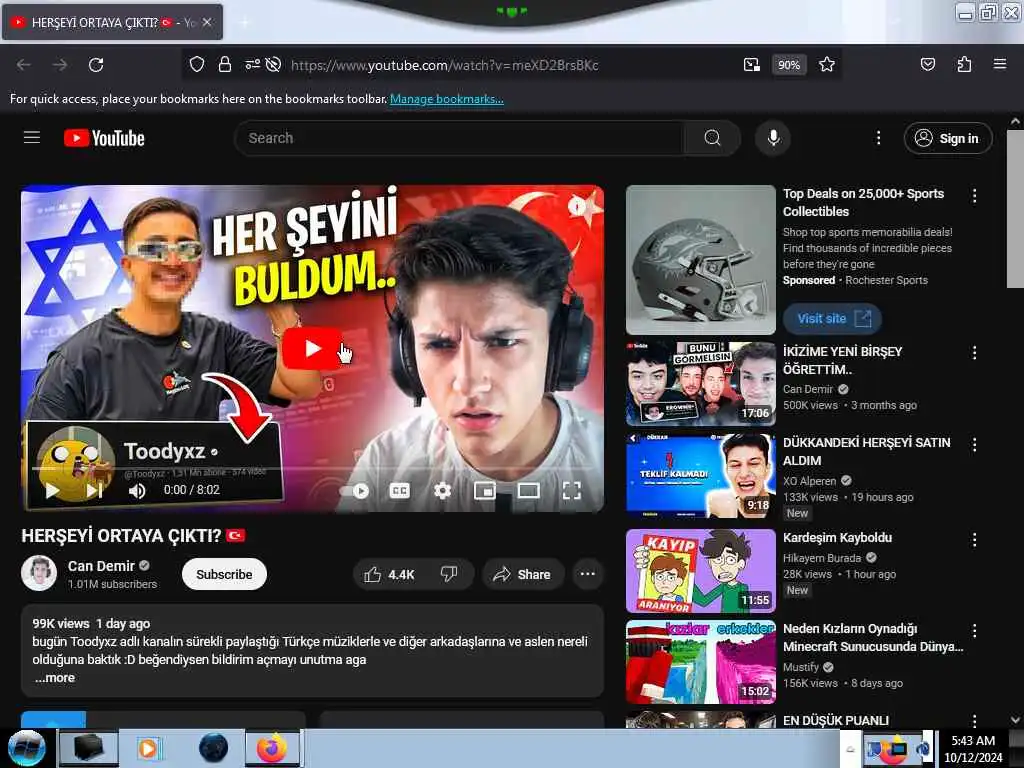
Task: Play video with the red center play button
Action: [312, 349]
